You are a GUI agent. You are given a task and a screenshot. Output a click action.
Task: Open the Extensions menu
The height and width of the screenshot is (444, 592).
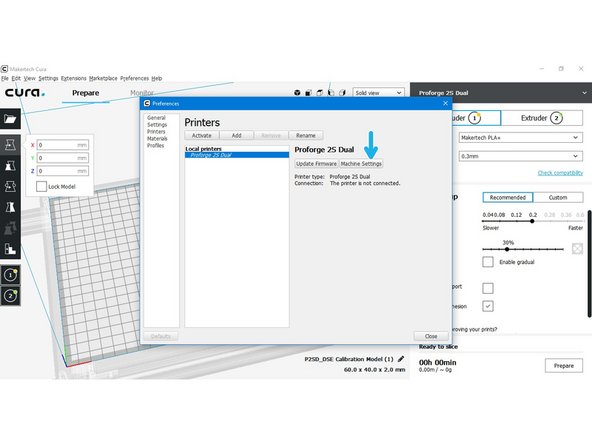(74, 78)
